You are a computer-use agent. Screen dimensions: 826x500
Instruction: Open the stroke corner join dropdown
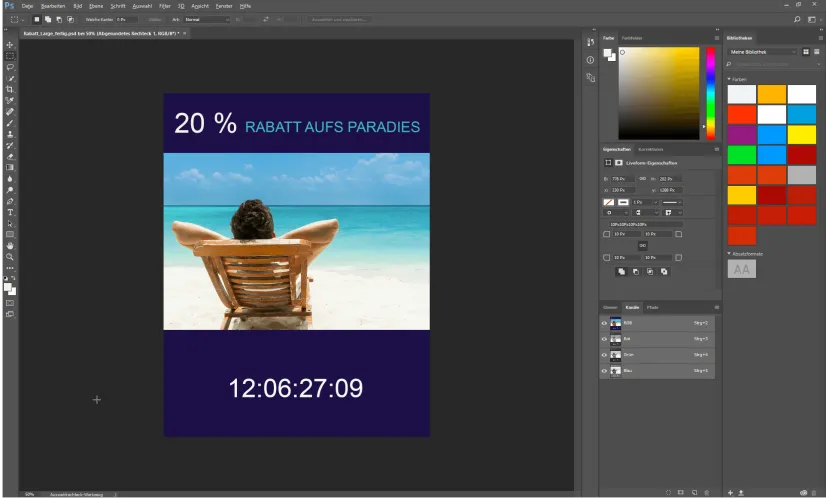pos(673,213)
